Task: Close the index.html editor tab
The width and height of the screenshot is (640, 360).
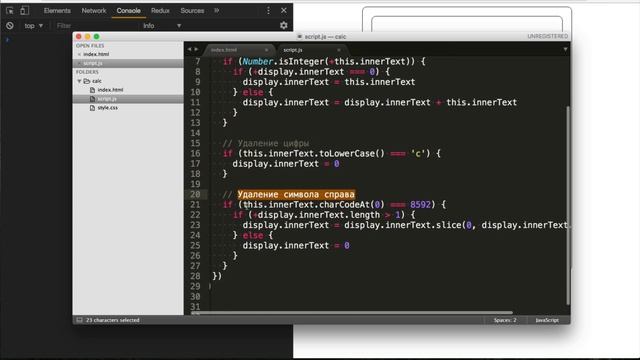Action: click(x=267, y=50)
